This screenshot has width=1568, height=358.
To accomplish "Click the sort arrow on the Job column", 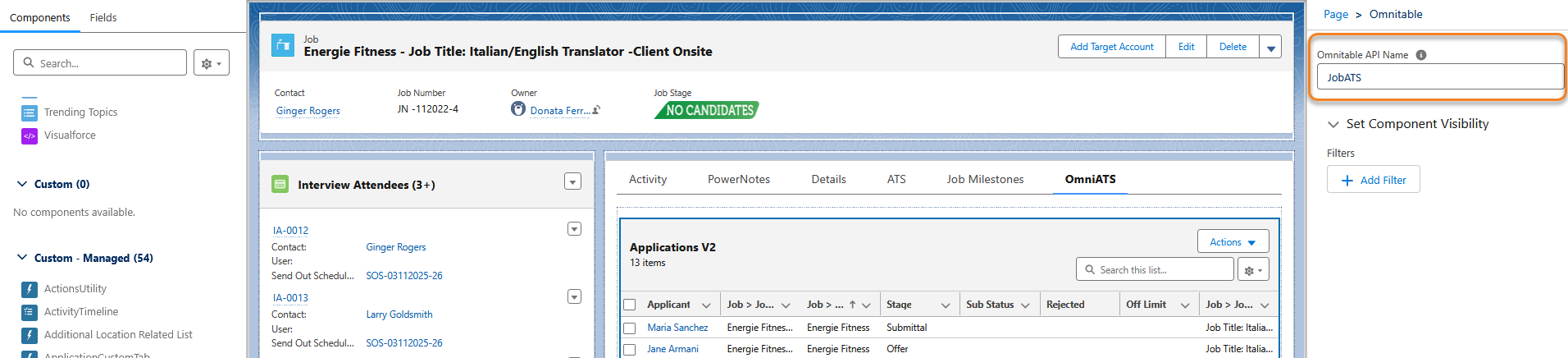I will (x=853, y=305).
